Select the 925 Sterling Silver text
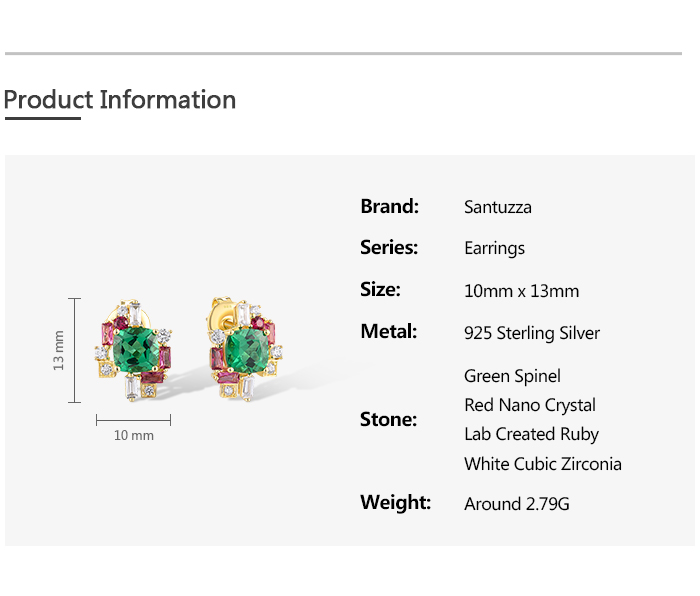Image resolution: width=700 pixels, height=596 pixels. pyautogui.click(x=532, y=333)
